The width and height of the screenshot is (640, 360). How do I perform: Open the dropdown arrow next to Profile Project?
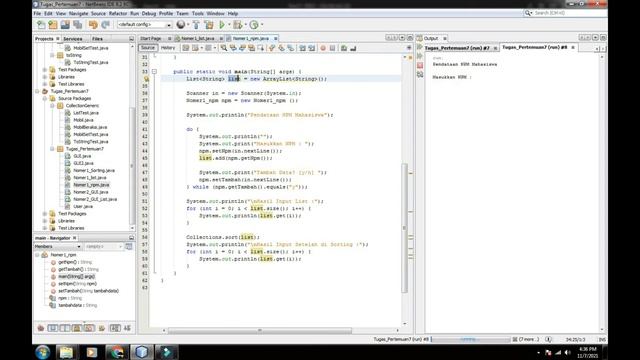click(262, 24)
